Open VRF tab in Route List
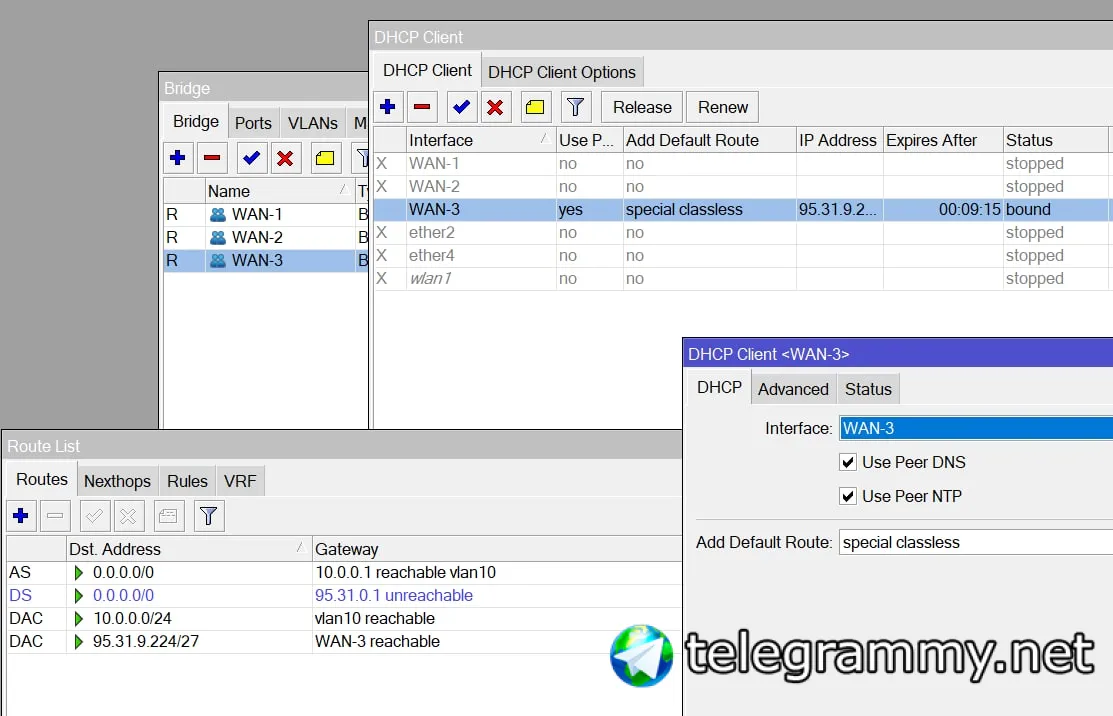 coord(240,481)
